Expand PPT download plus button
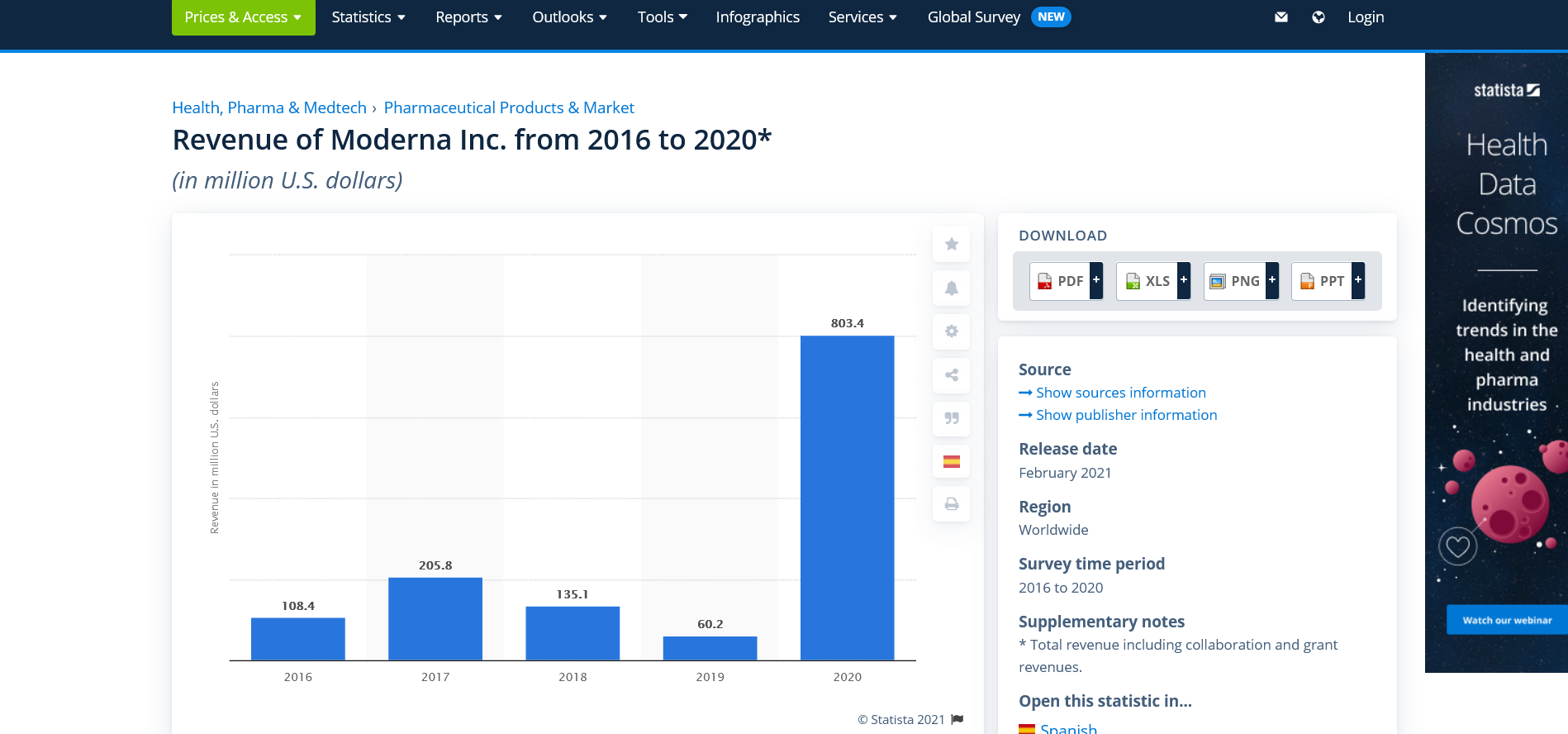Viewport: 1568px width, 734px height. pyautogui.click(x=1358, y=281)
